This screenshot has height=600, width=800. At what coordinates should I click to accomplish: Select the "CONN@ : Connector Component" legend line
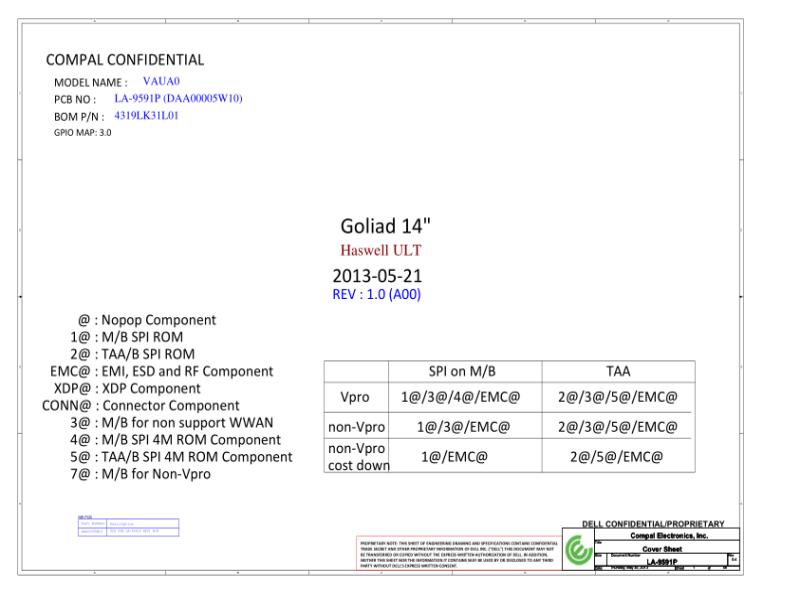pyautogui.click(x=141, y=406)
